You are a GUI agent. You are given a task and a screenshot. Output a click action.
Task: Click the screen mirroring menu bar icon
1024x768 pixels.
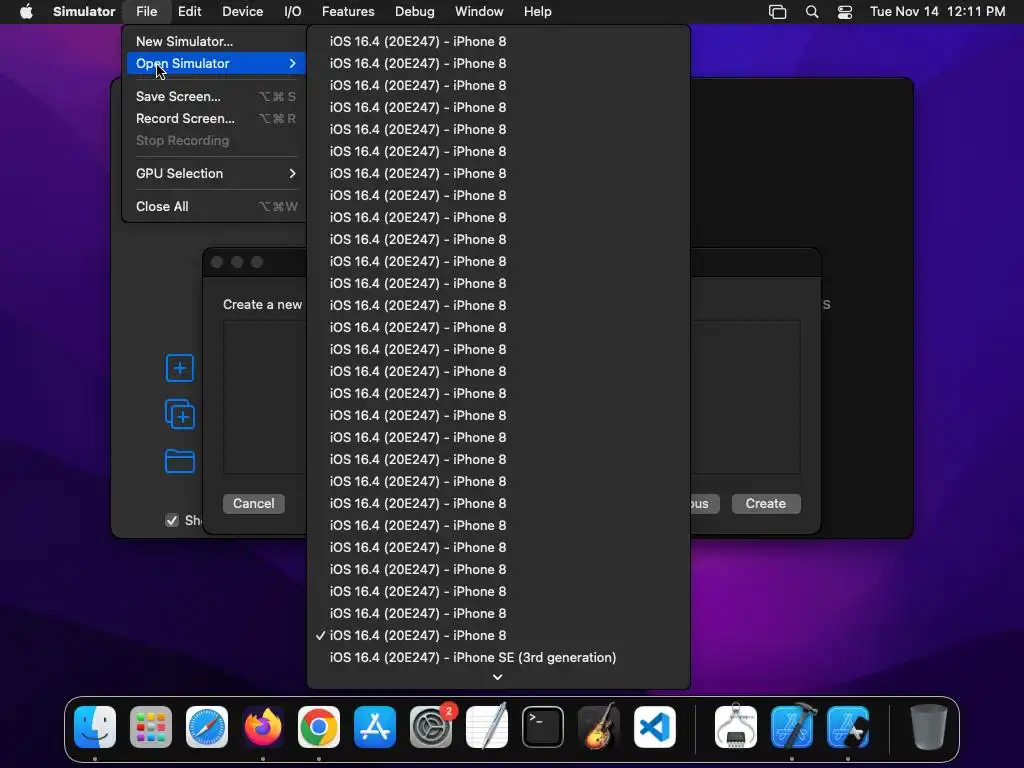click(x=777, y=12)
